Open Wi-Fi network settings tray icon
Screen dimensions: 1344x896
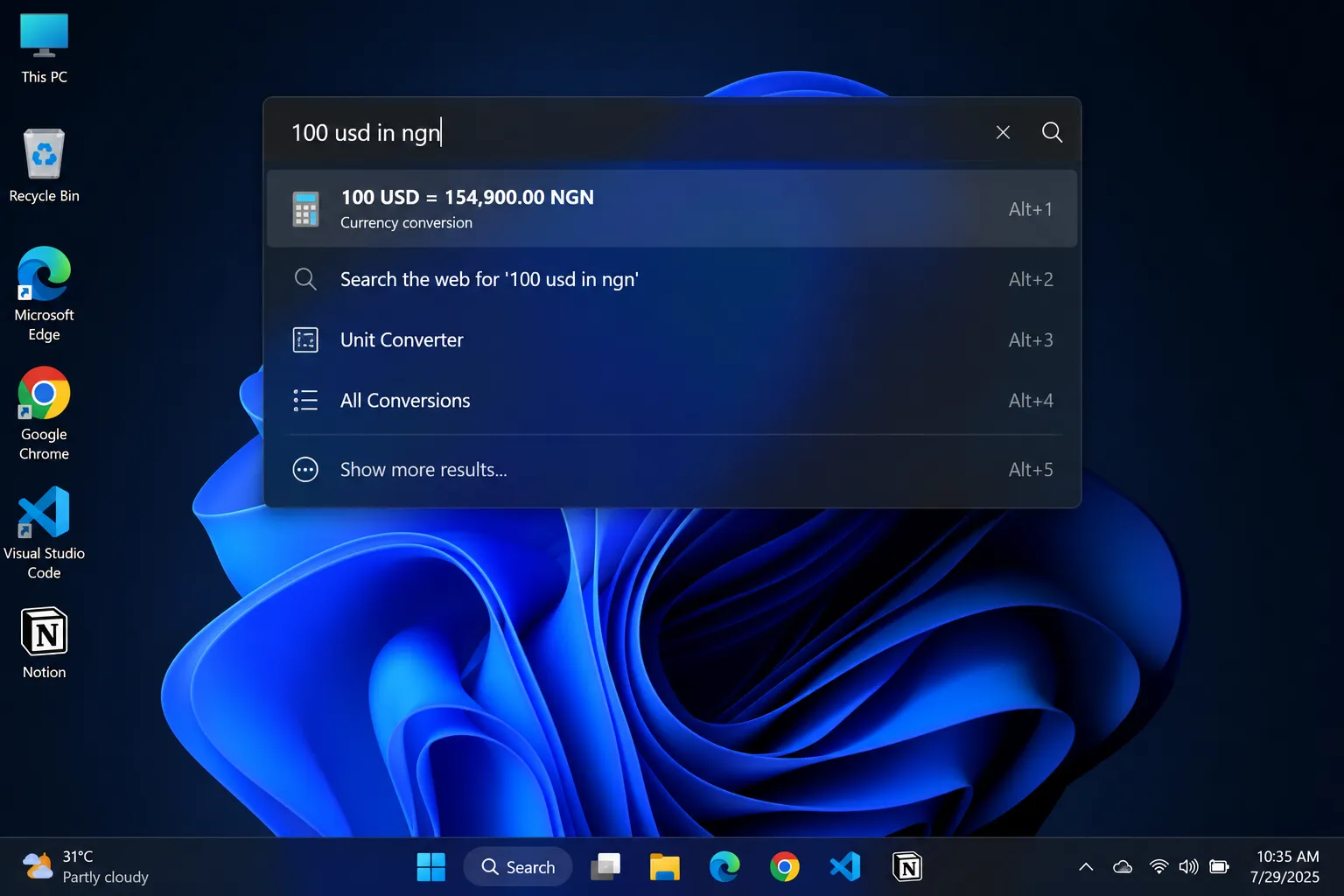1158,867
